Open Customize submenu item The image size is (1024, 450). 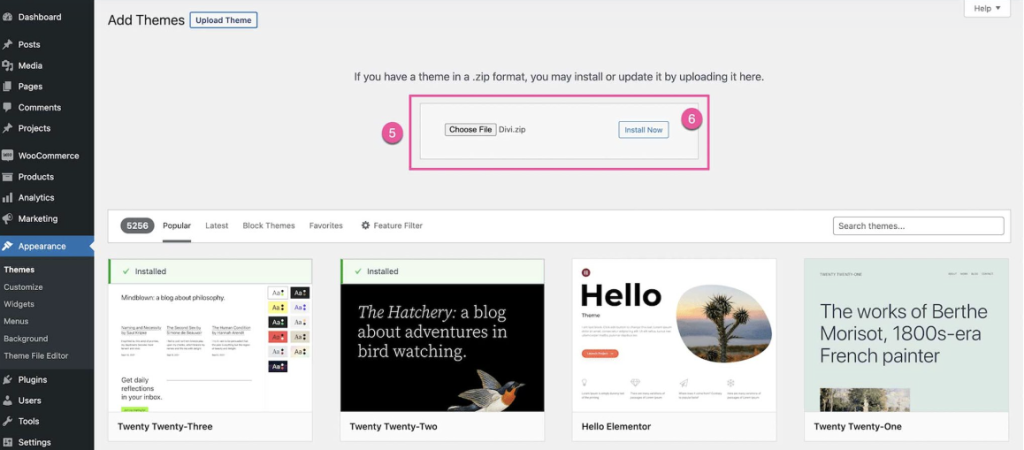point(23,287)
